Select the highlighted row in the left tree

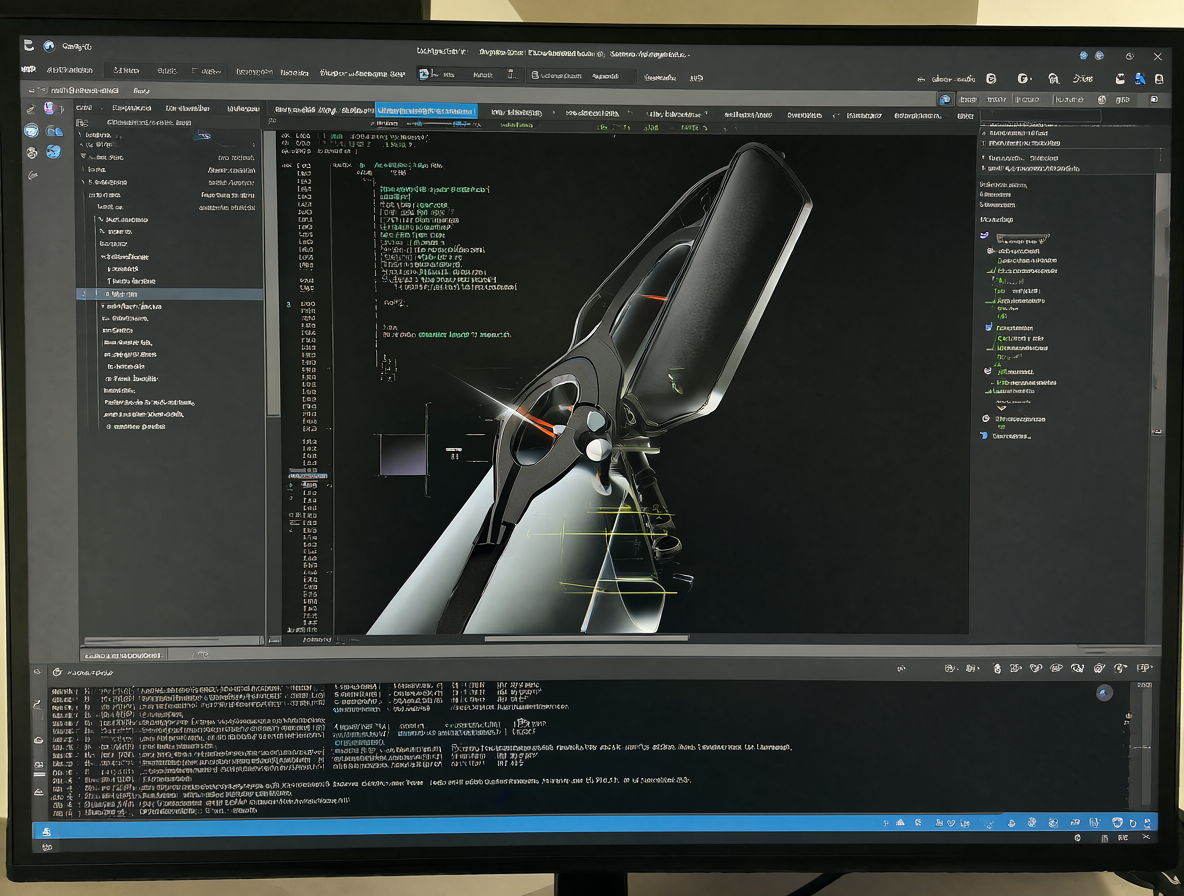pyautogui.click(x=170, y=294)
